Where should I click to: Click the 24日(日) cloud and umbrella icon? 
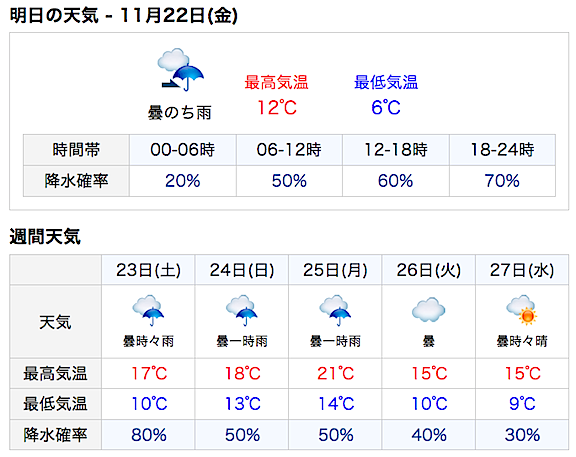[242, 310]
